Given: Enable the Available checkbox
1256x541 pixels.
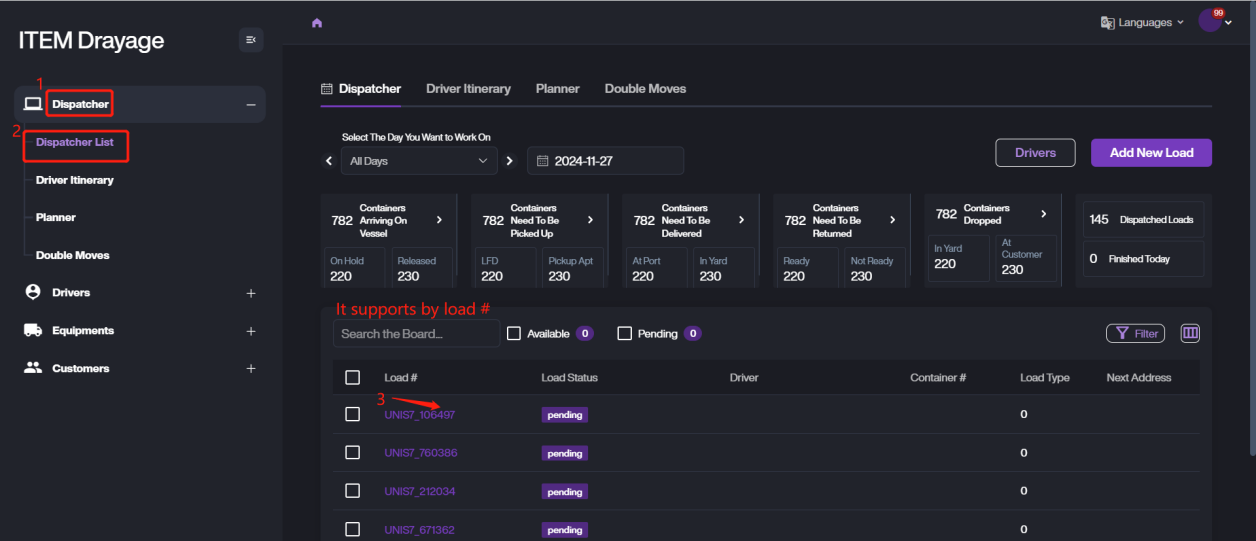Looking at the screenshot, I should (x=514, y=334).
